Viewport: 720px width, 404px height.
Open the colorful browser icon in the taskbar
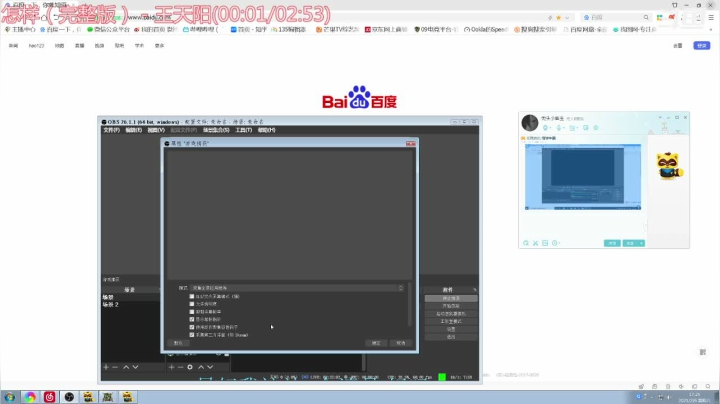pyautogui.click(x=30, y=397)
